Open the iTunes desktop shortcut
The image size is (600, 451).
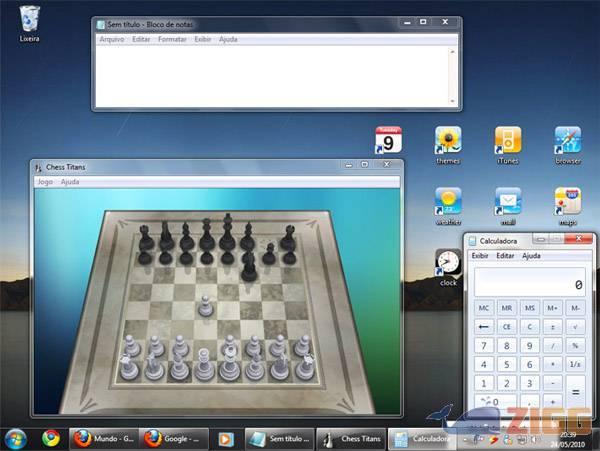click(x=507, y=140)
